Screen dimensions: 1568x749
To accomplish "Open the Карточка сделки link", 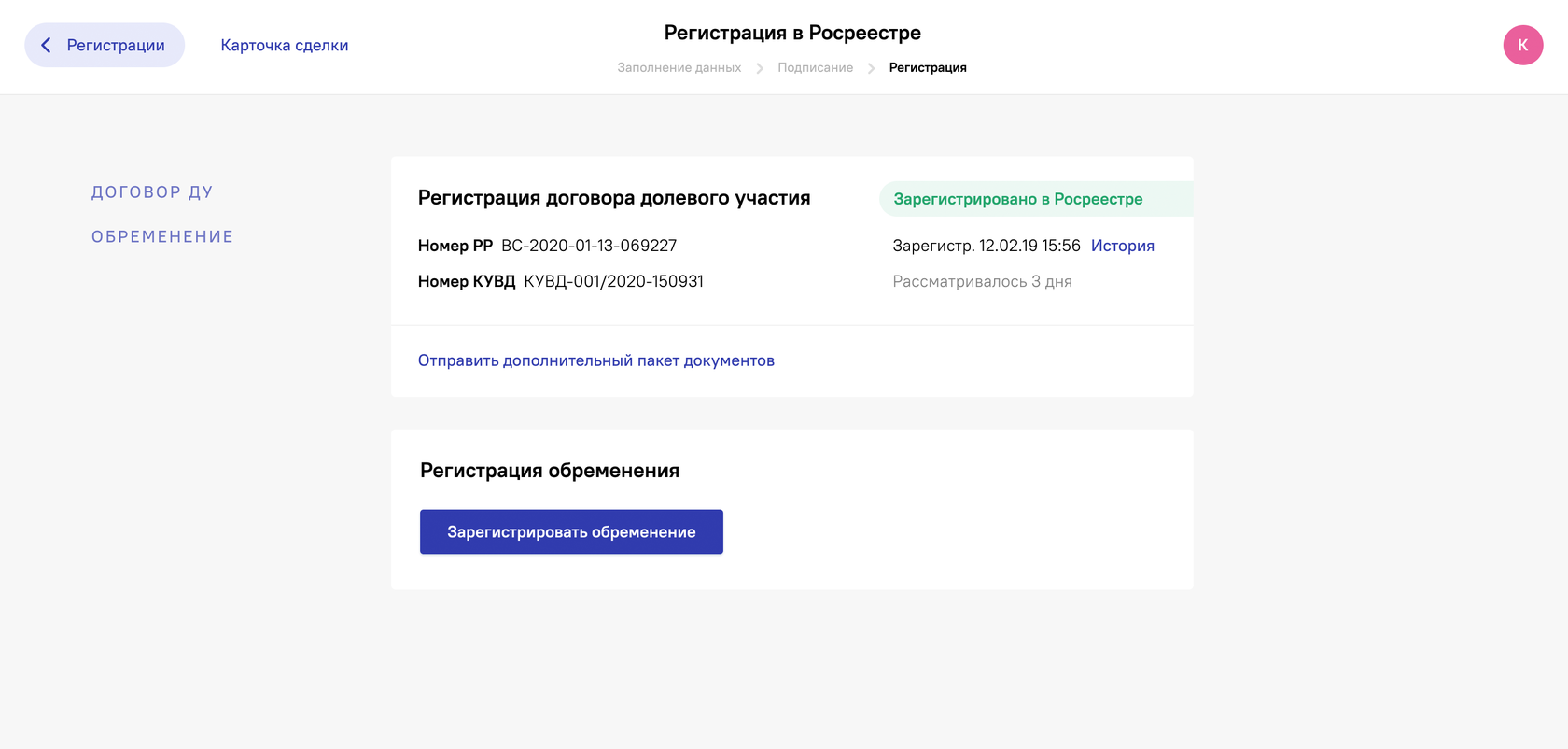I will [285, 45].
